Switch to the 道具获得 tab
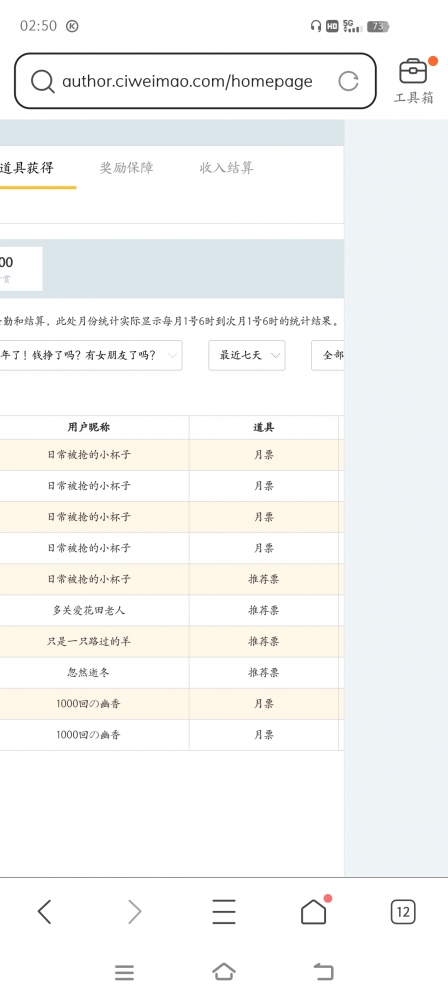The height and width of the screenshot is (999, 448). coord(26,168)
